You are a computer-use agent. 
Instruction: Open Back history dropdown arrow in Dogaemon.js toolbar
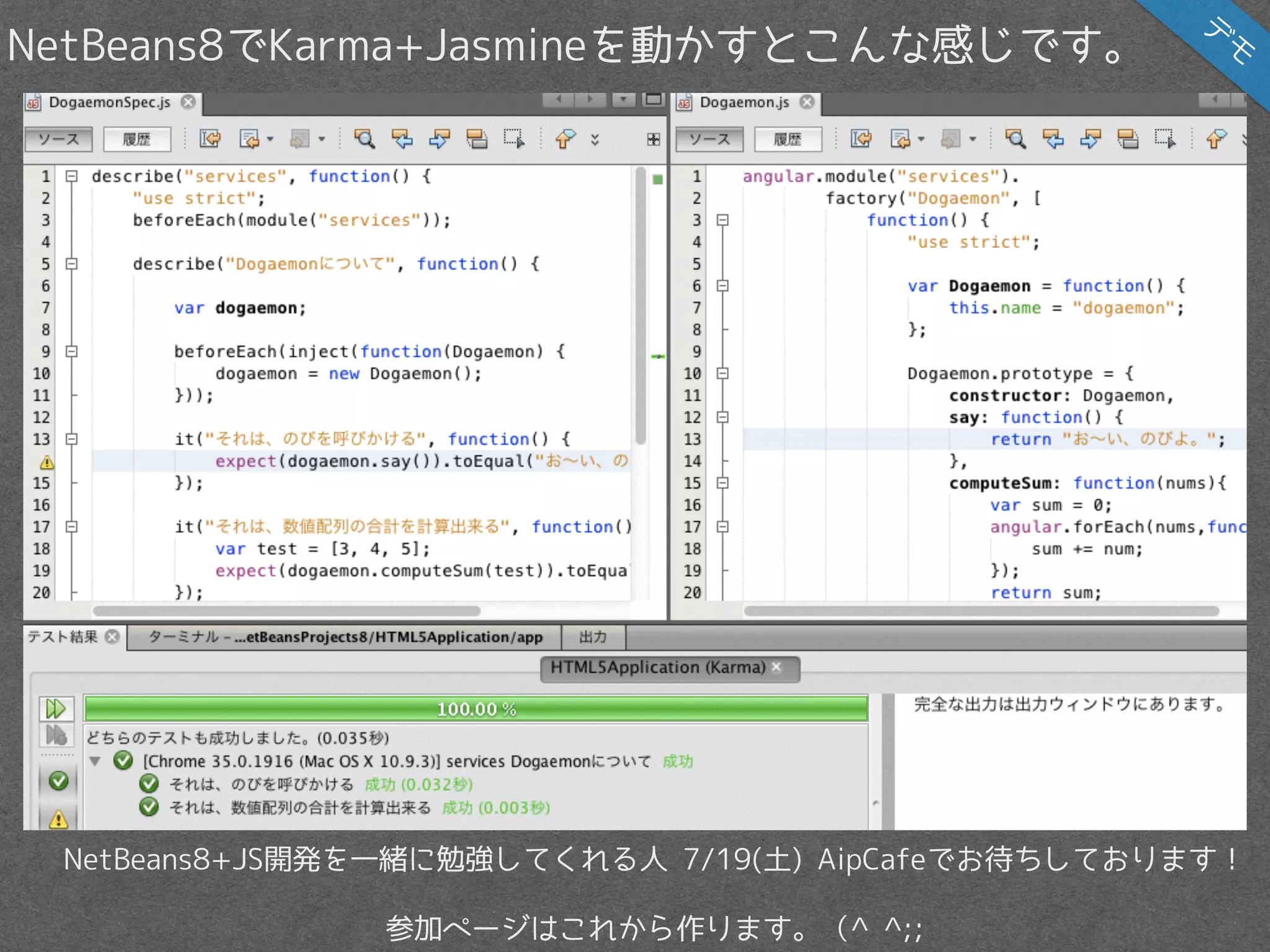(921, 139)
